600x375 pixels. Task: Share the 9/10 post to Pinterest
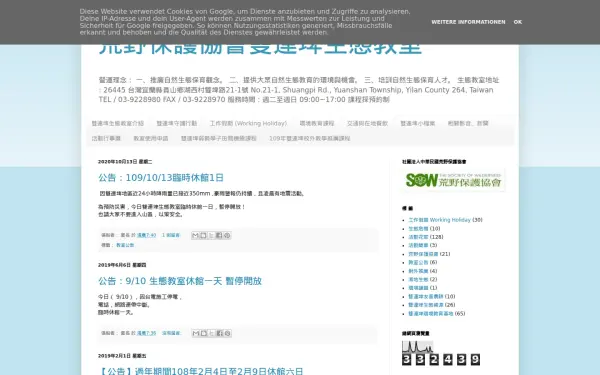(227, 333)
